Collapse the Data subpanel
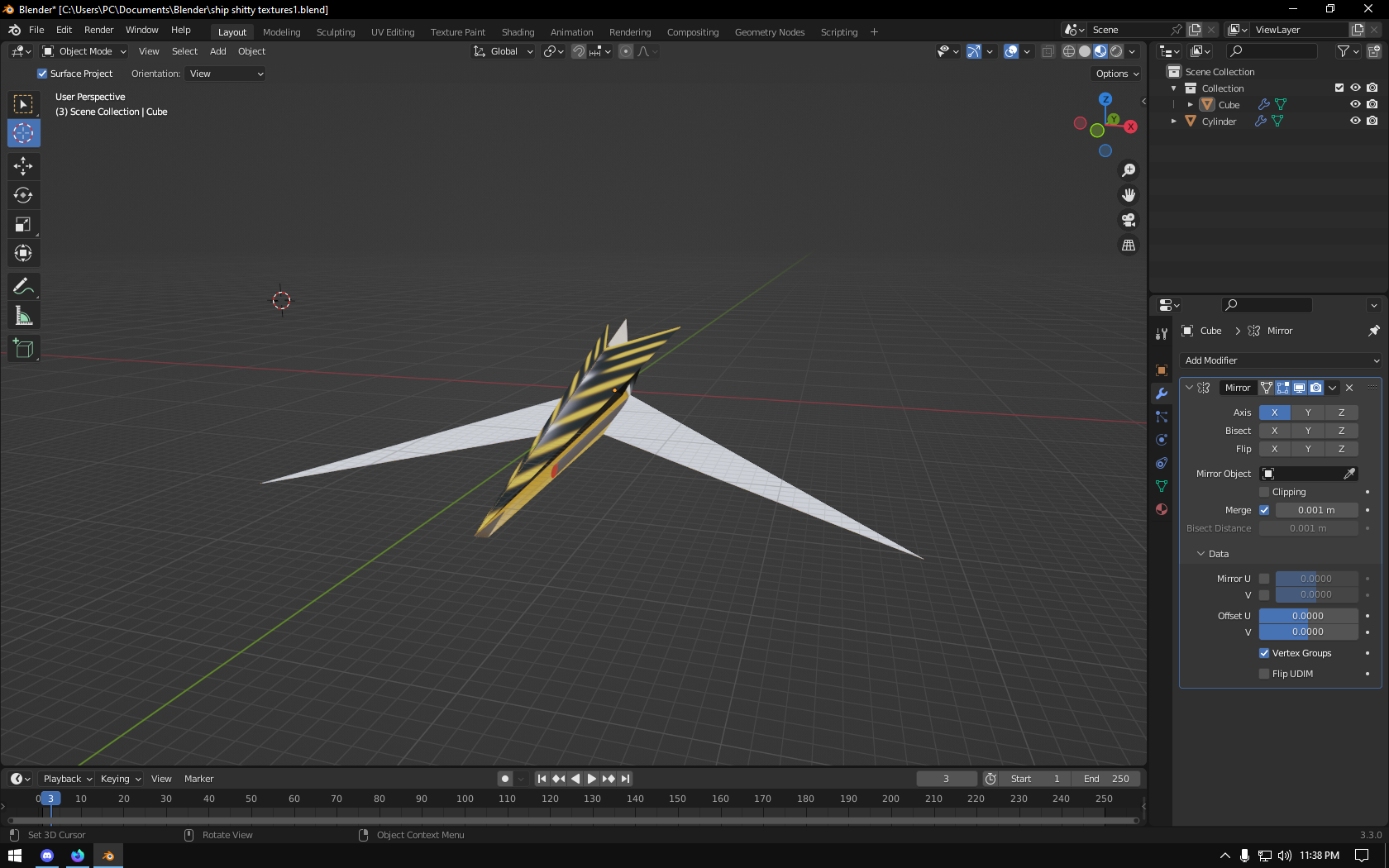The image size is (1389, 868). click(x=1201, y=554)
